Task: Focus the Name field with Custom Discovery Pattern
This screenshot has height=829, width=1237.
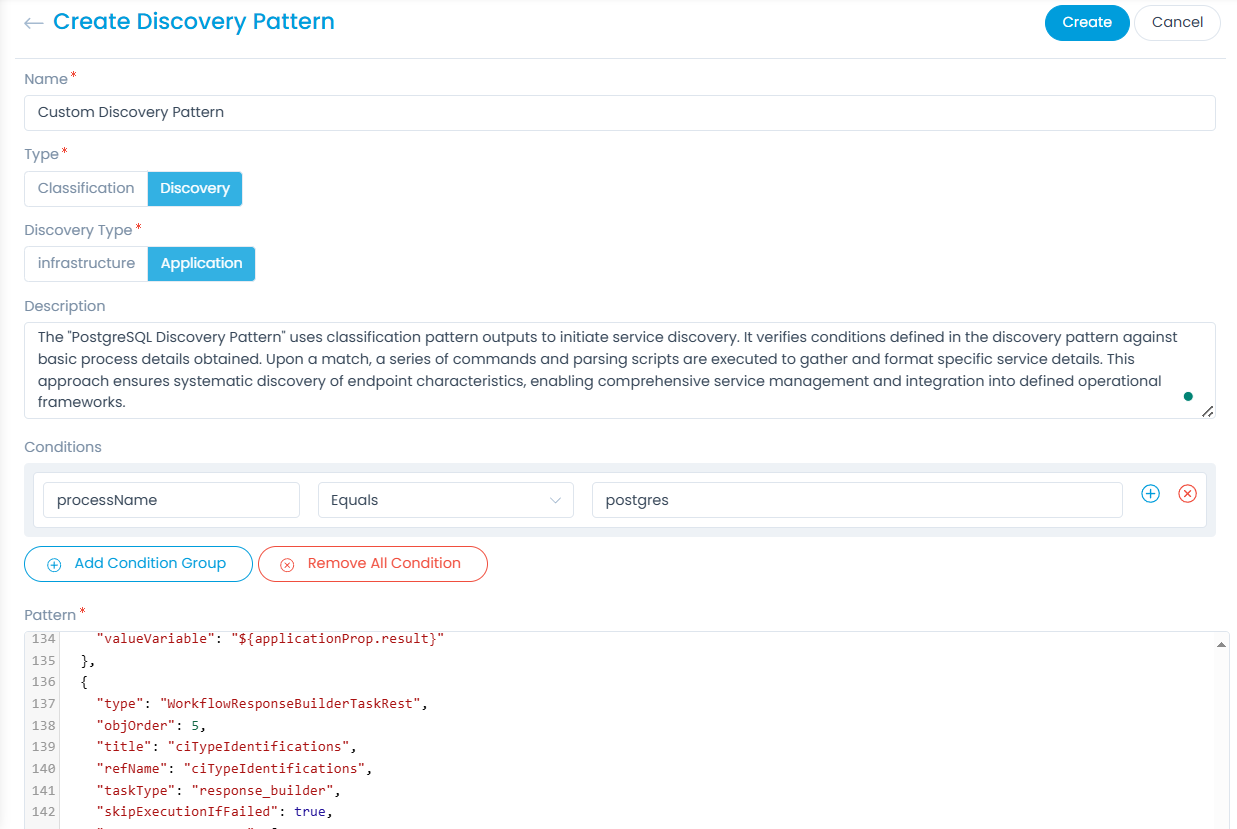Action: [x=619, y=113]
